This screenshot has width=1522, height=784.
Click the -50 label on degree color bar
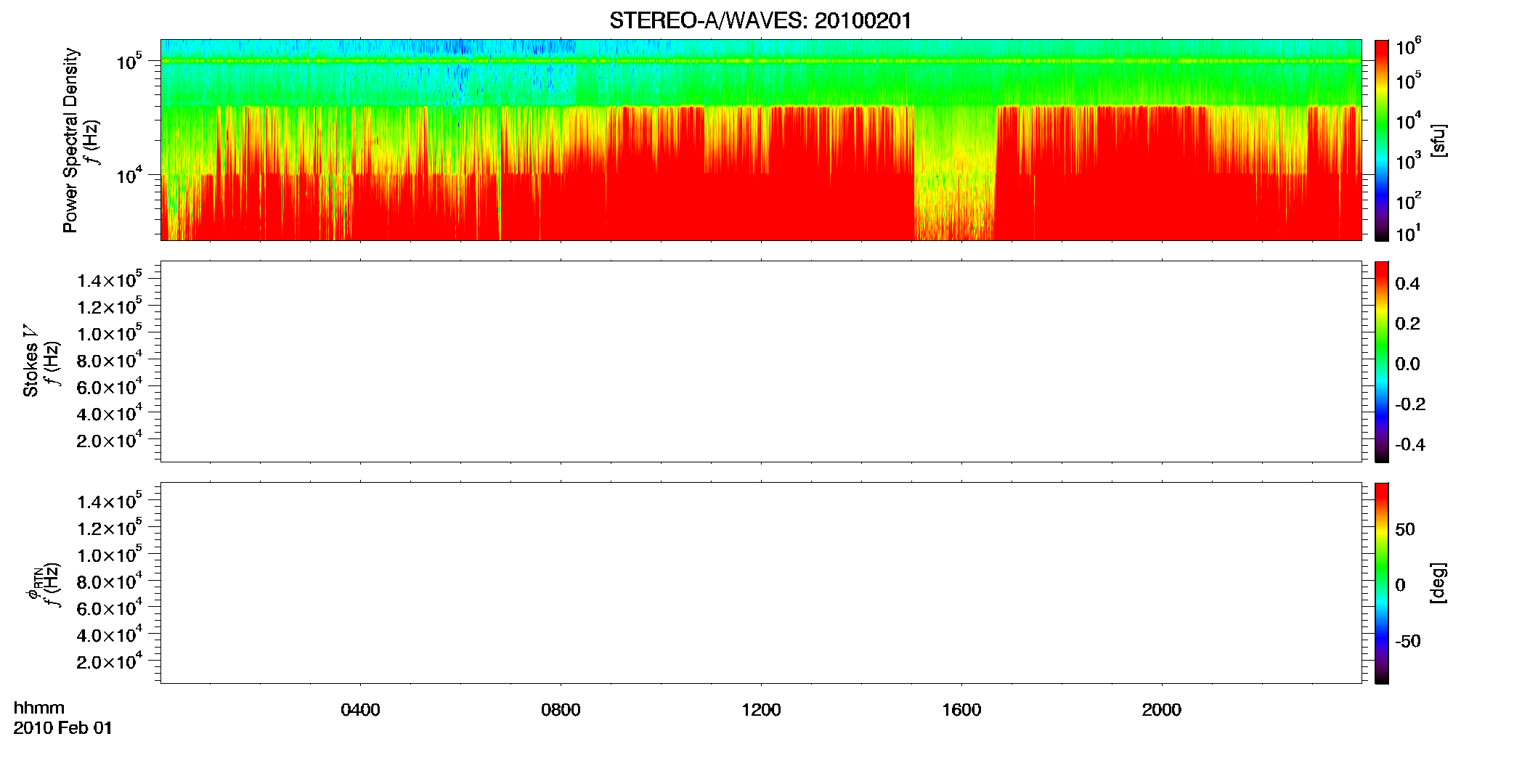[1408, 641]
